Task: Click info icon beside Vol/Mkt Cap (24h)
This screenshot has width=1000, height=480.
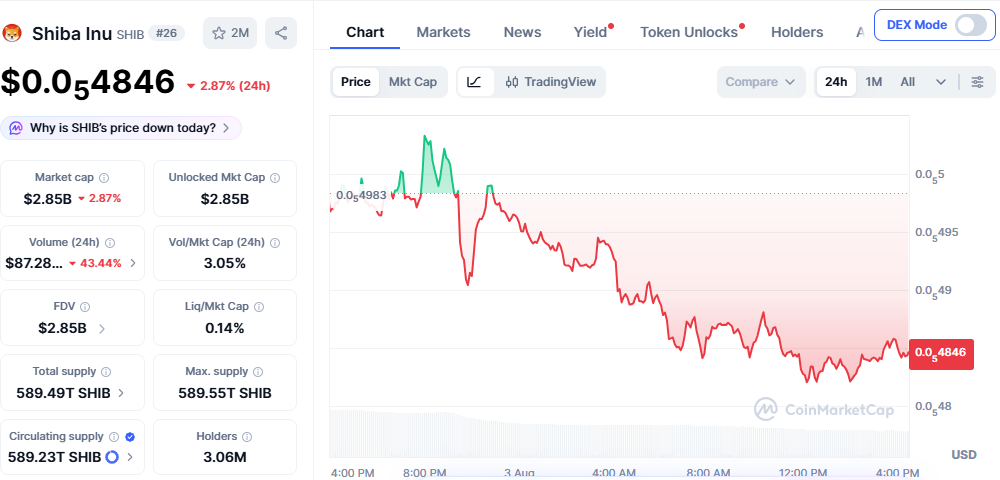Action: [x=276, y=243]
